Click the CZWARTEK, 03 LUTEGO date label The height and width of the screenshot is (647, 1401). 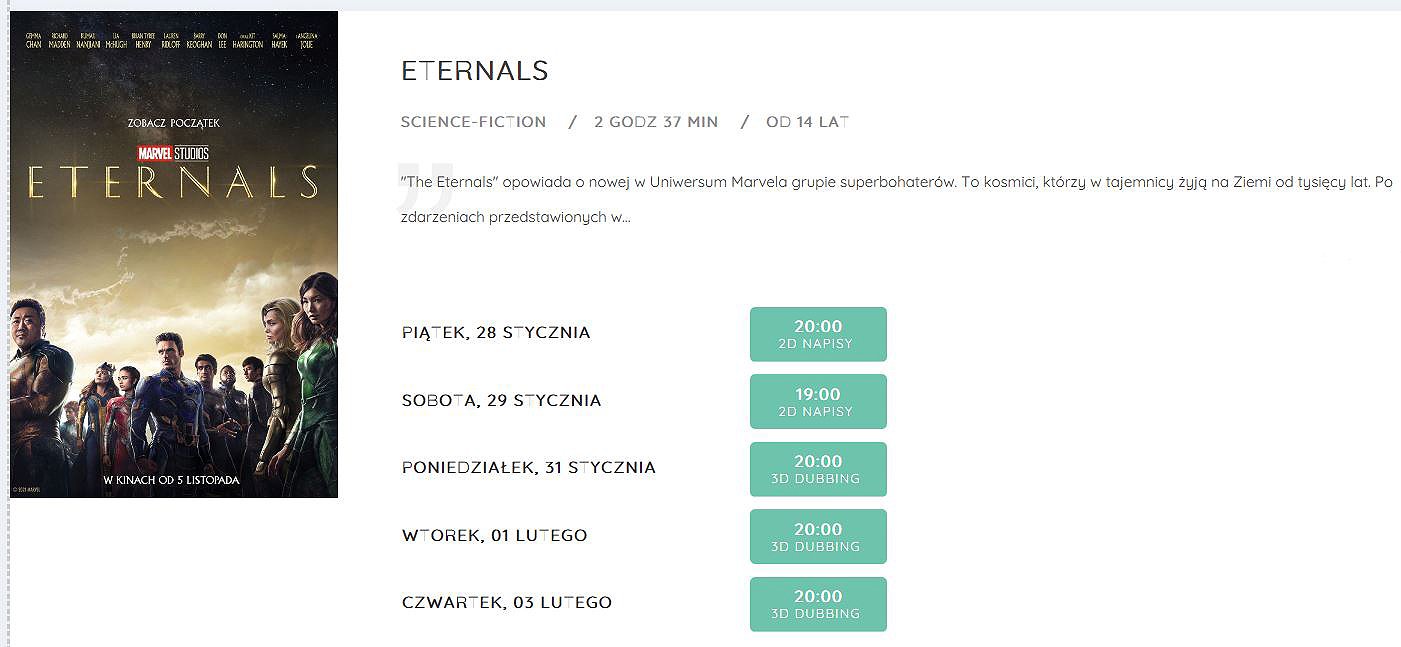click(x=507, y=603)
